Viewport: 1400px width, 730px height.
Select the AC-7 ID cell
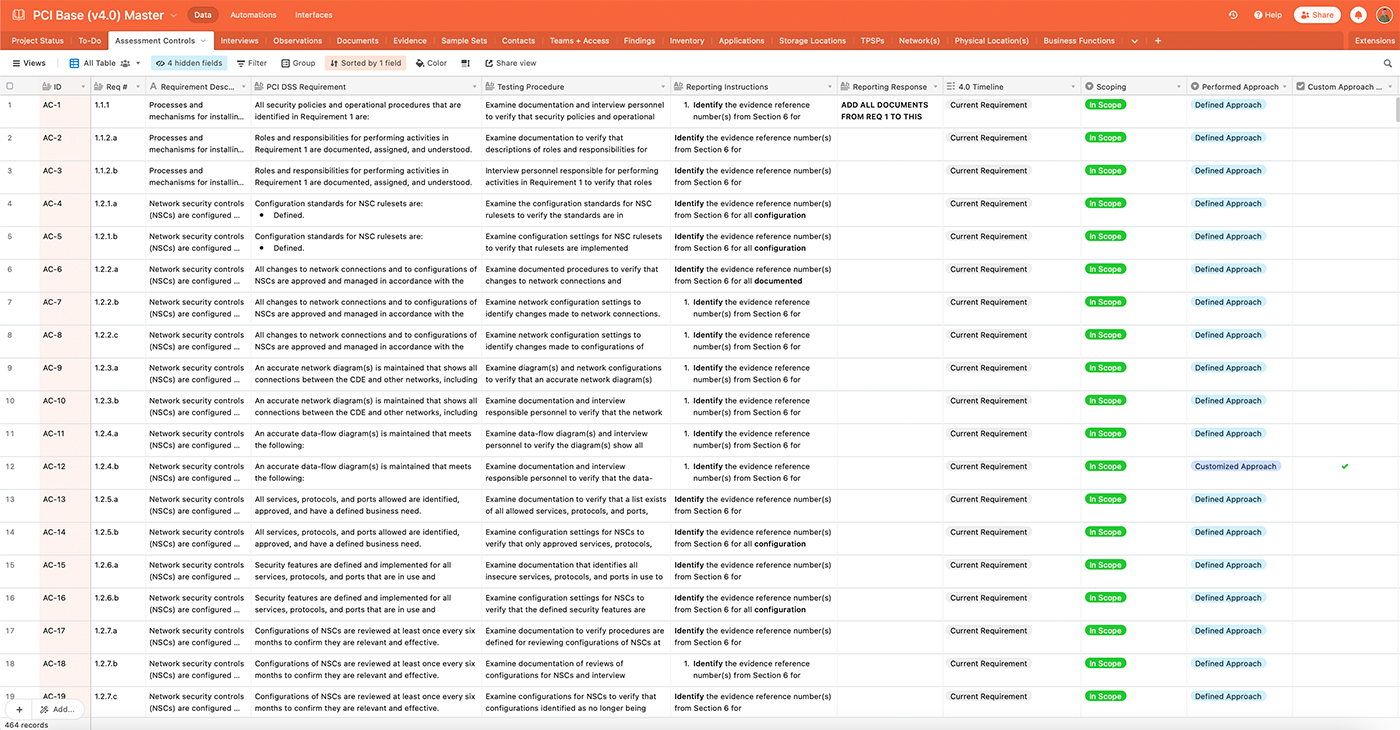tap(65, 309)
